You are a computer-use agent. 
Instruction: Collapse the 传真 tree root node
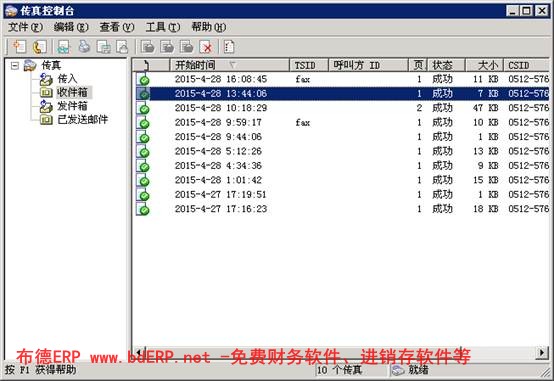coord(14,65)
